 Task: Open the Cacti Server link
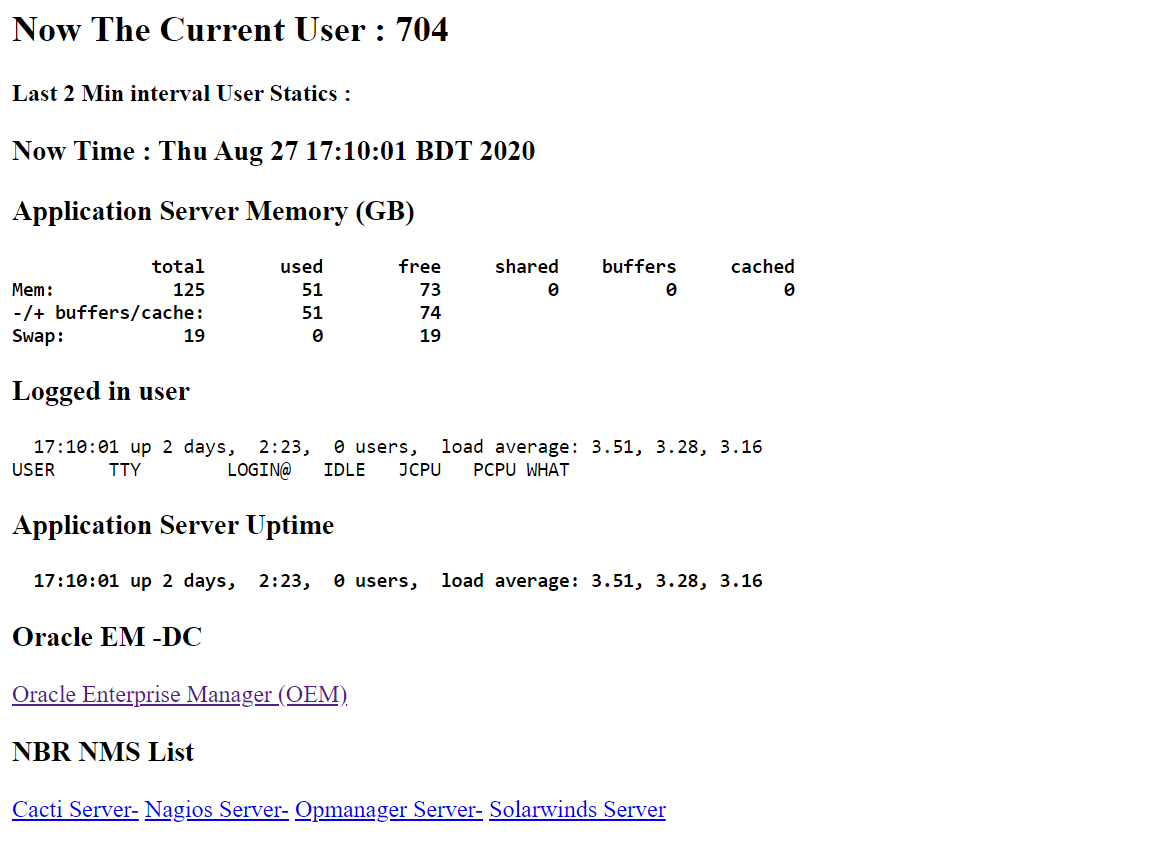(x=75, y=810)
